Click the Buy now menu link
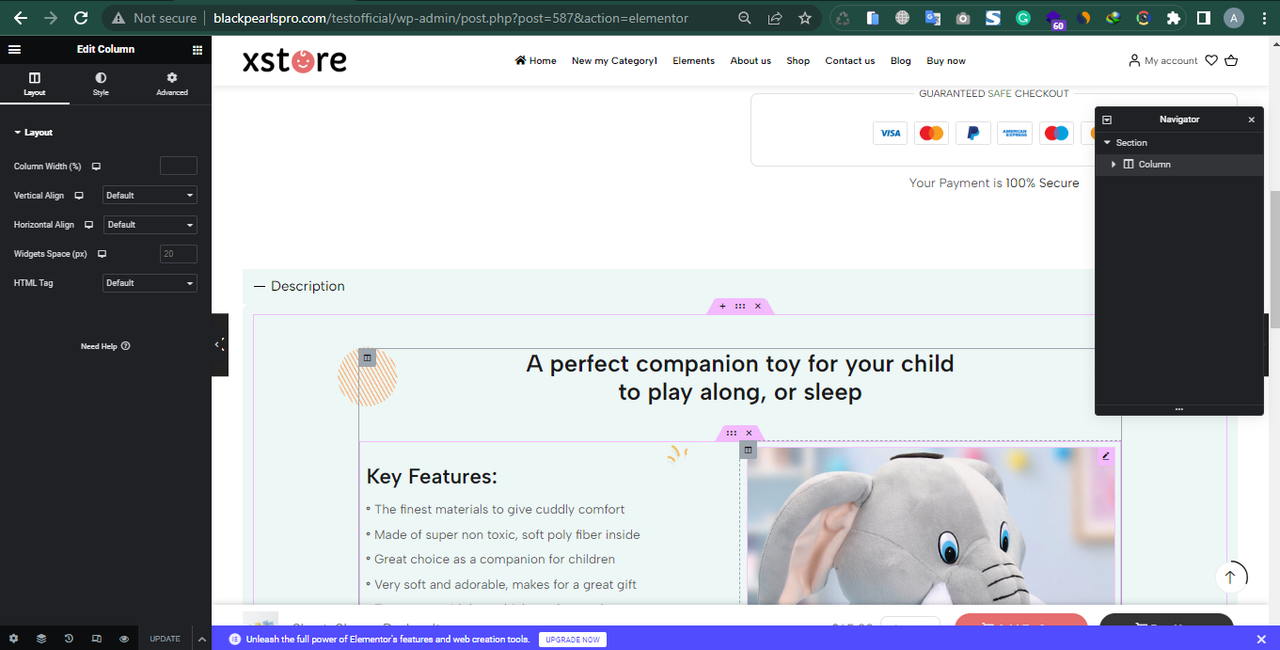 946,61
